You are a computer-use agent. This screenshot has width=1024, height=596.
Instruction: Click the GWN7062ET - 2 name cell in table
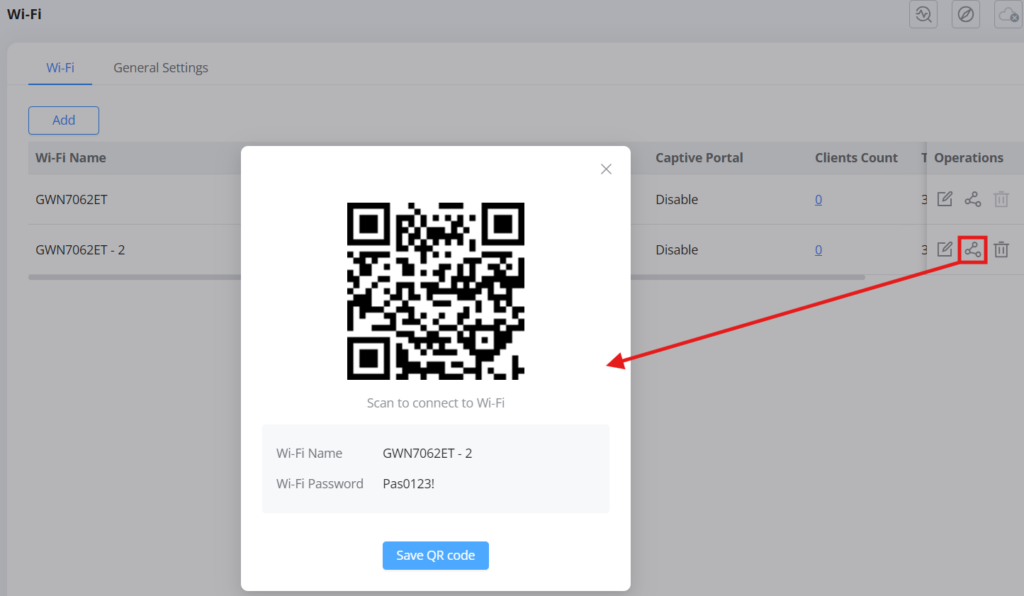point(80,250)
